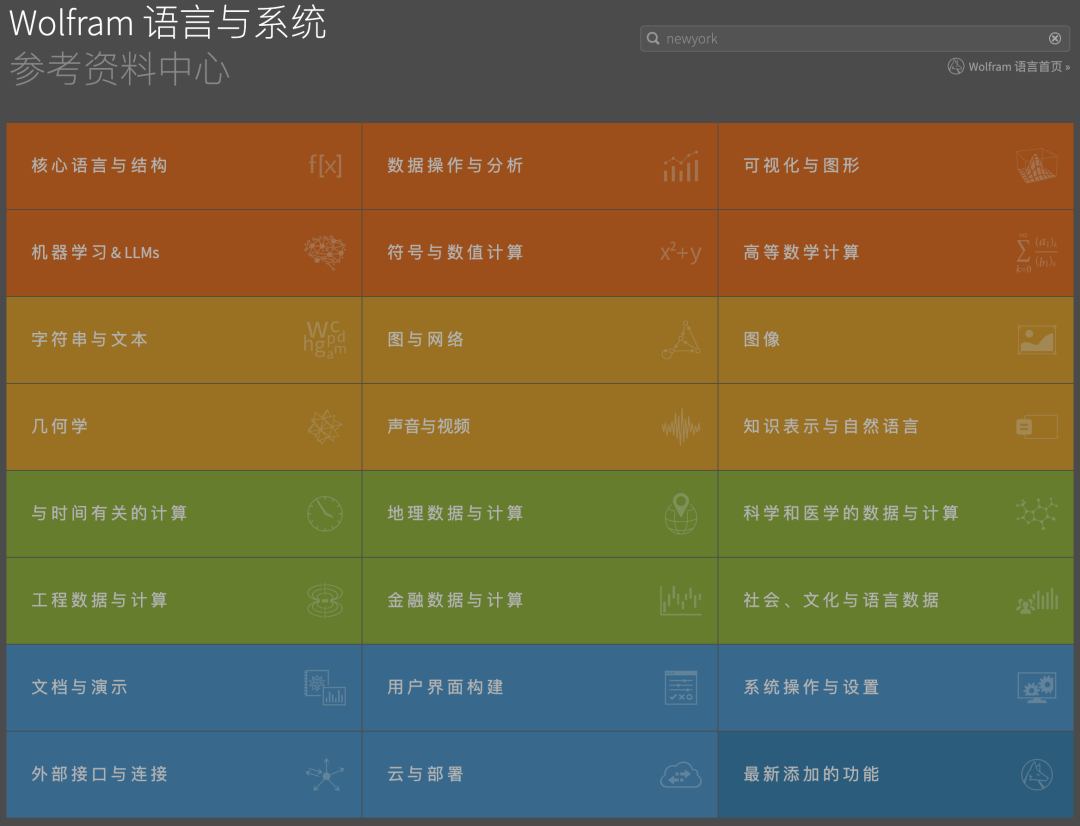This screenshot has height=826, width=1080.
Task: Click the waveform icon in 声音与视频
Action: (x=681, y=426)
